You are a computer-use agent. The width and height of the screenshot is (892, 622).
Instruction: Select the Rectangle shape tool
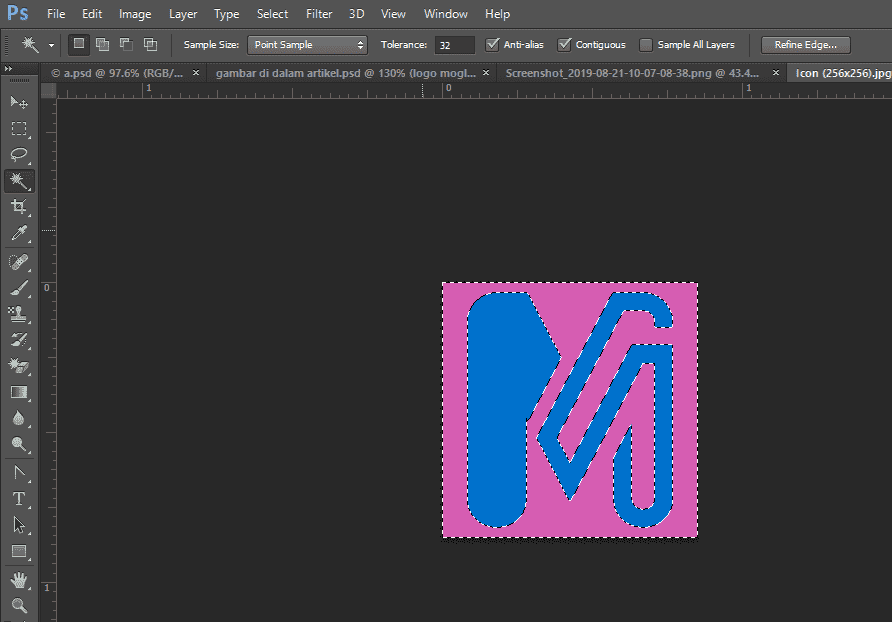(x=19, y=551)
